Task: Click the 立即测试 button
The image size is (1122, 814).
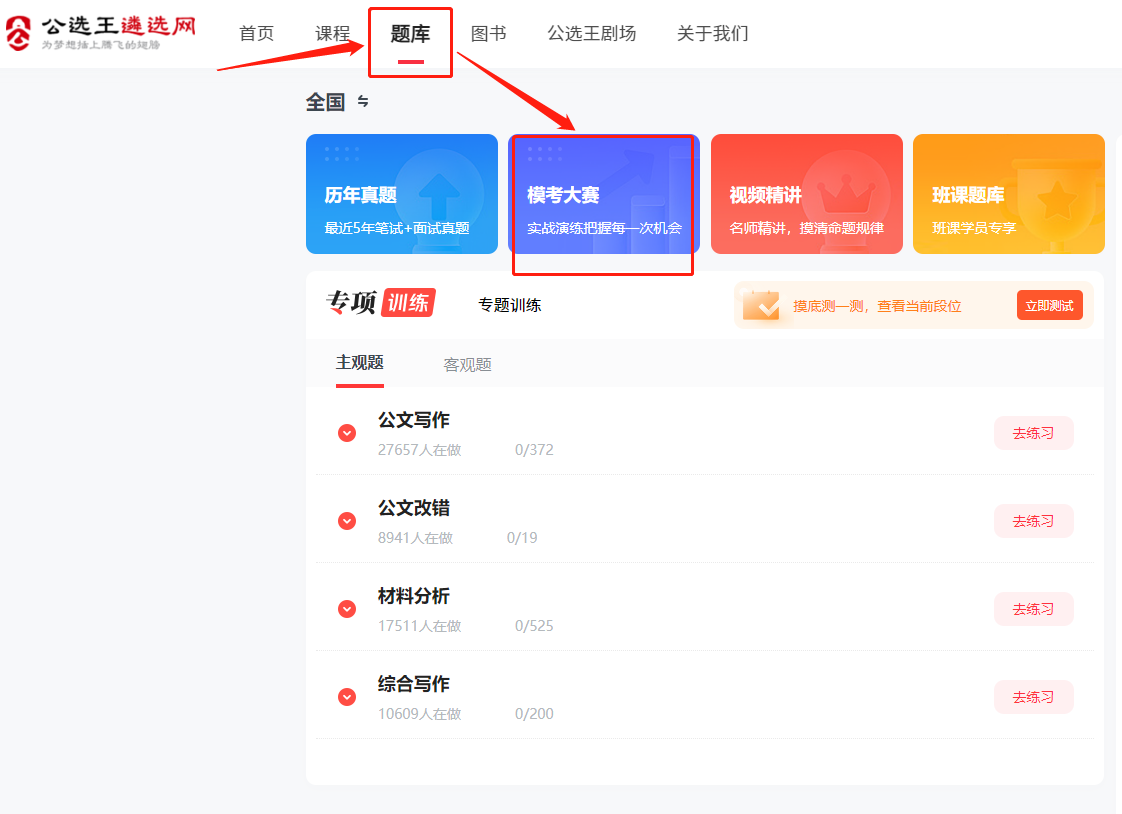Action: click(1049, 305)
